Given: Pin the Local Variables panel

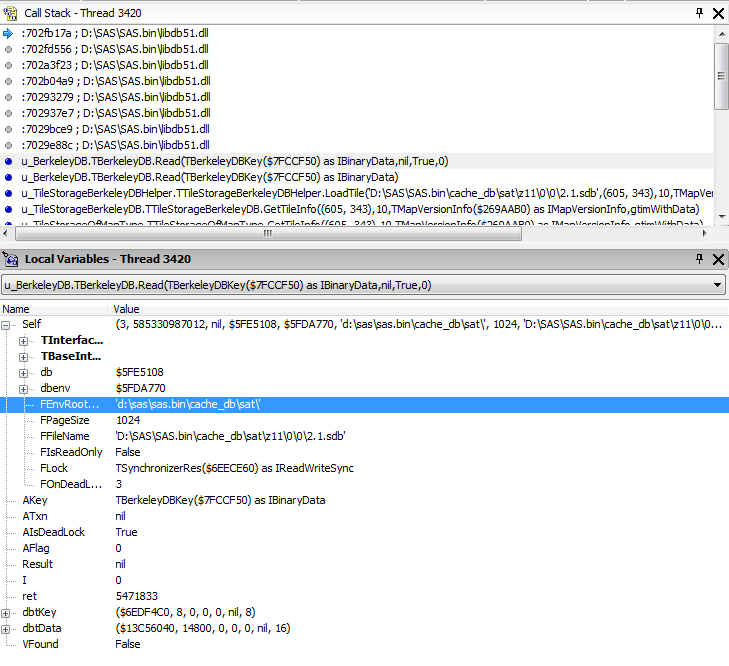Looking at the screenshot, I should point(699,259).
